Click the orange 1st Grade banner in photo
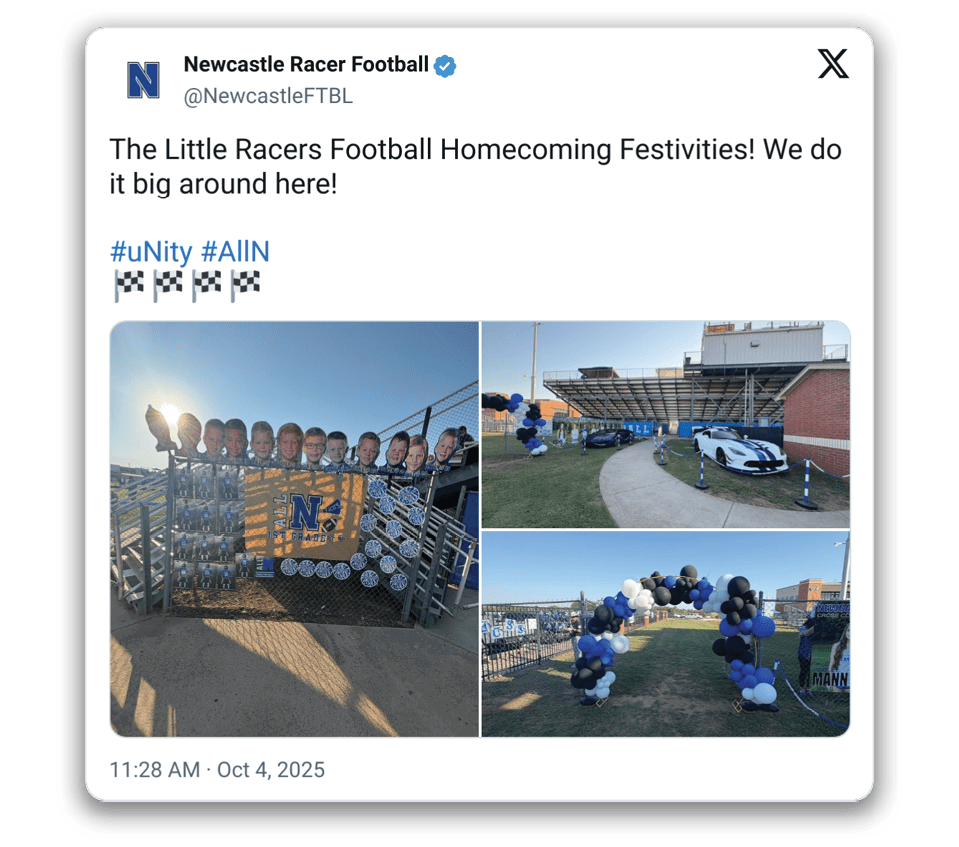This screenshot has width=959, height=847. tap(304, 516)
